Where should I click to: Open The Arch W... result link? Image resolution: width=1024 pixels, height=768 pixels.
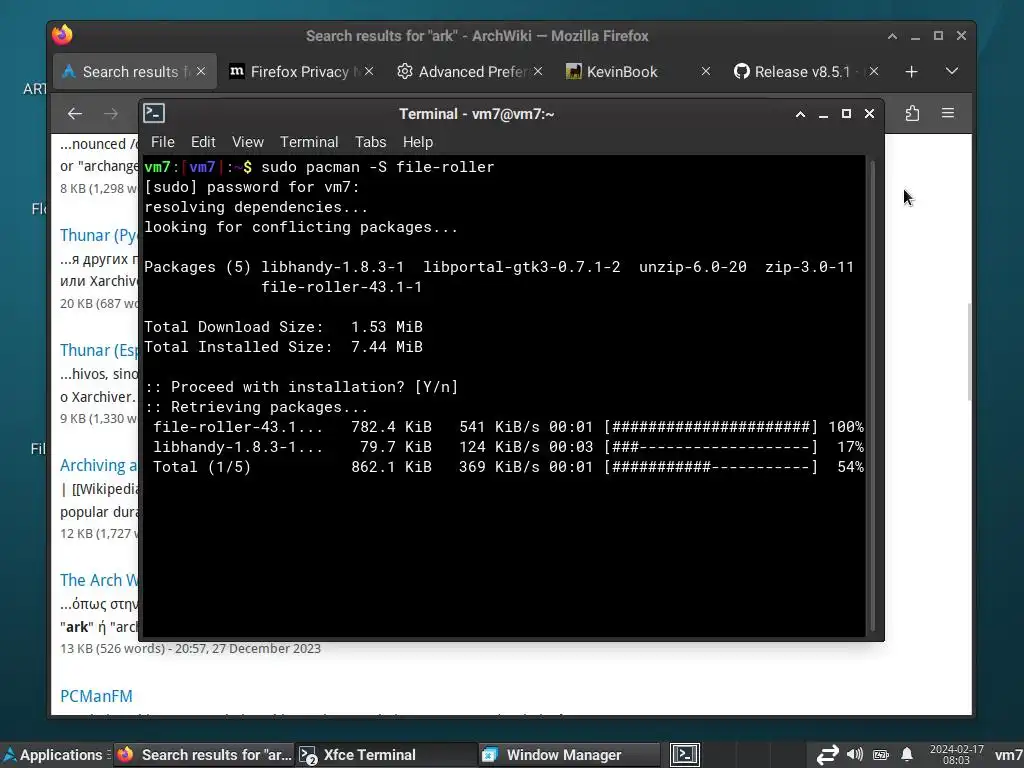pyautogui.click(x=99, y=580)
